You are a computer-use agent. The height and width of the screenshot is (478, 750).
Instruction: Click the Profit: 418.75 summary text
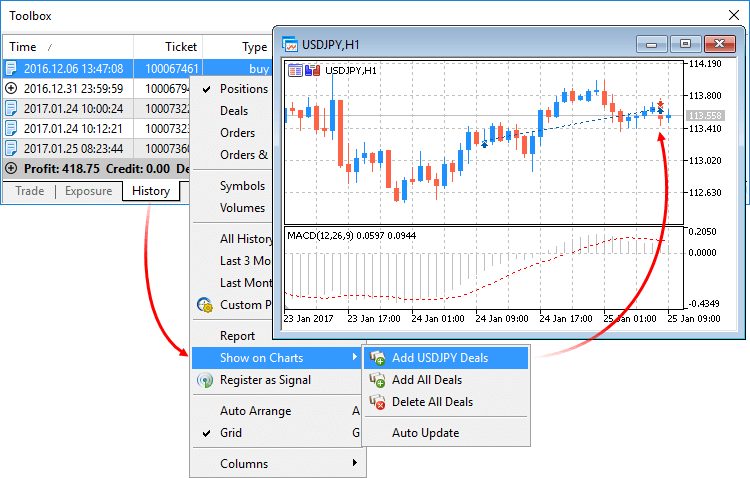[62, 169]
